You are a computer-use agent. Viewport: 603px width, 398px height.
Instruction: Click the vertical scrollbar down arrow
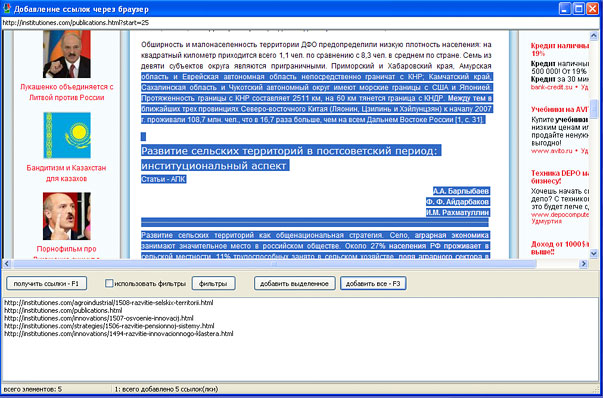click(593, 253)
